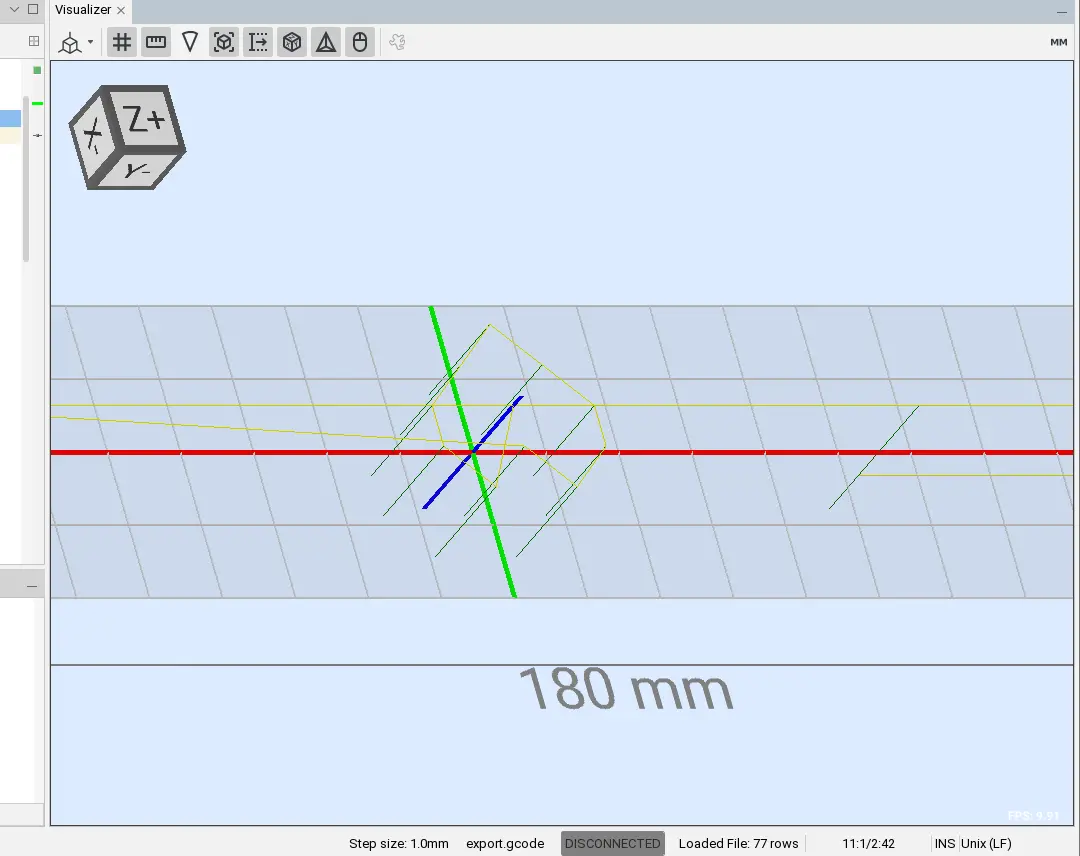Click the left panel grid layout icon
Viewport: 1080px width, 856px height.
point(33,41)
